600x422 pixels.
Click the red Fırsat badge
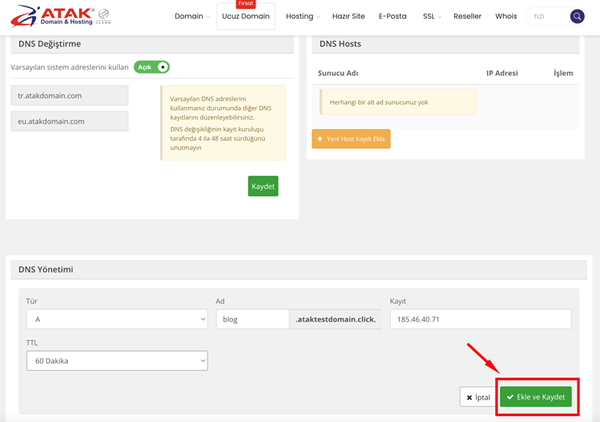pyautogui.click(x=246, y=4)
